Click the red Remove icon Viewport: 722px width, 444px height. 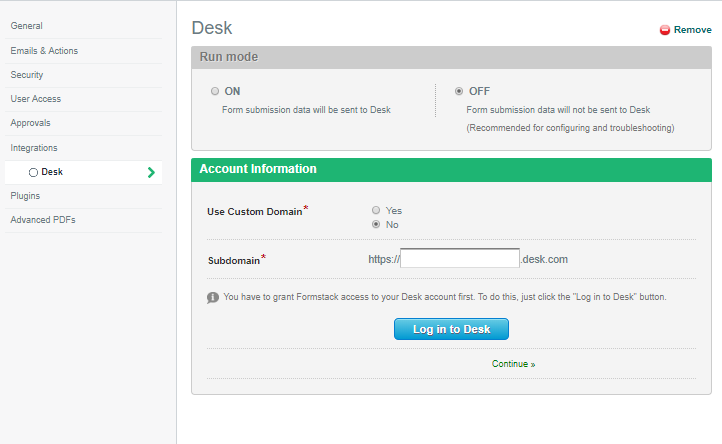(665, 30)
